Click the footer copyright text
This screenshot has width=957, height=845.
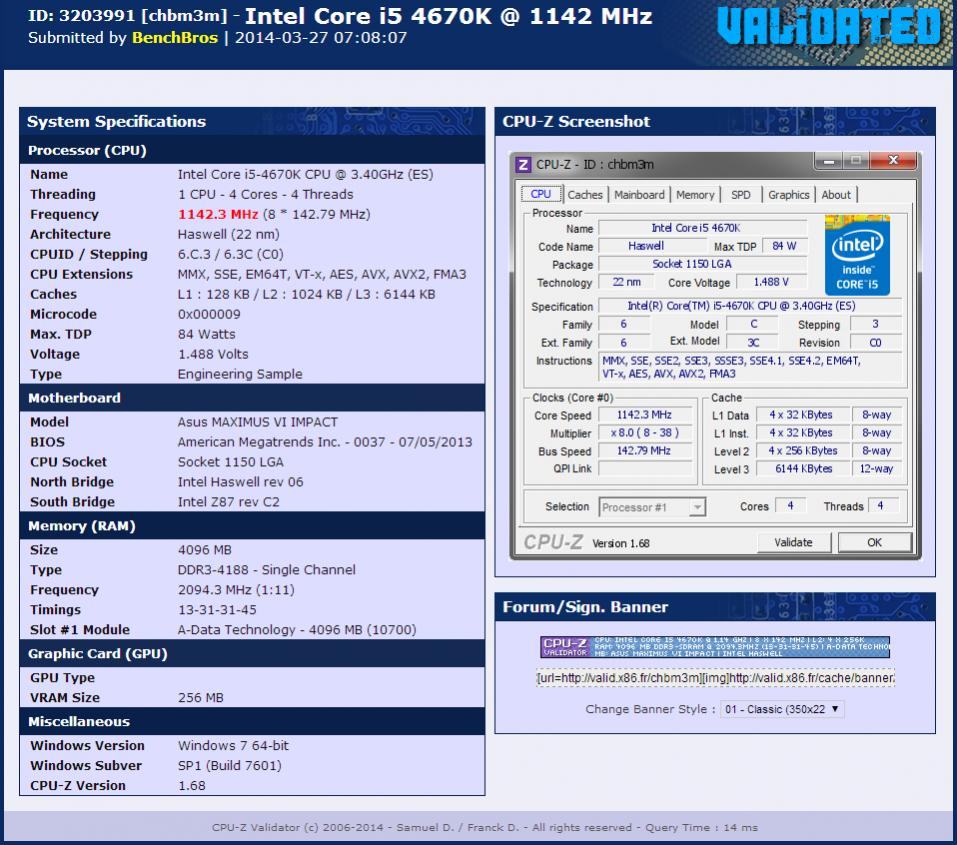485,828
